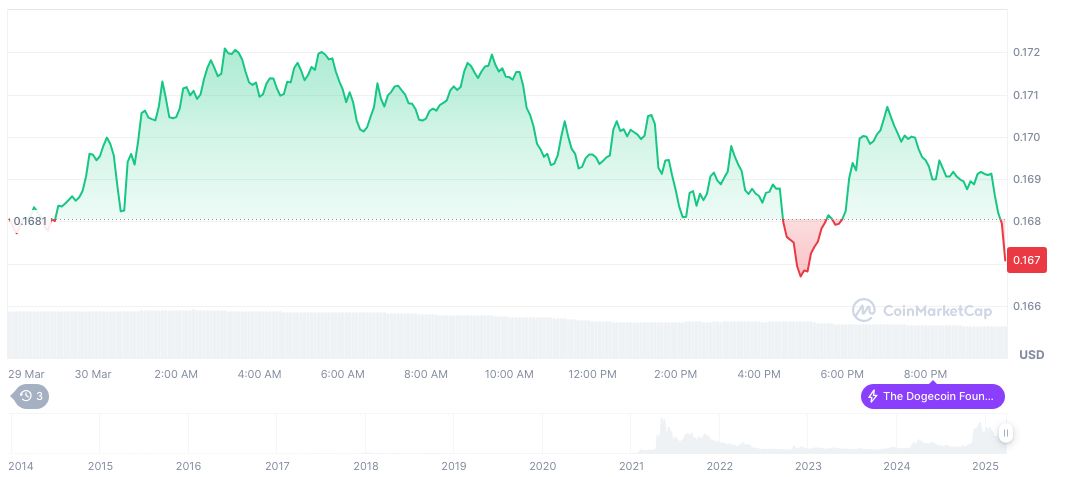Click the 0.172 price axis label
The height and width of the screenshot is (477, 1072).
[x=1026, y=52]
